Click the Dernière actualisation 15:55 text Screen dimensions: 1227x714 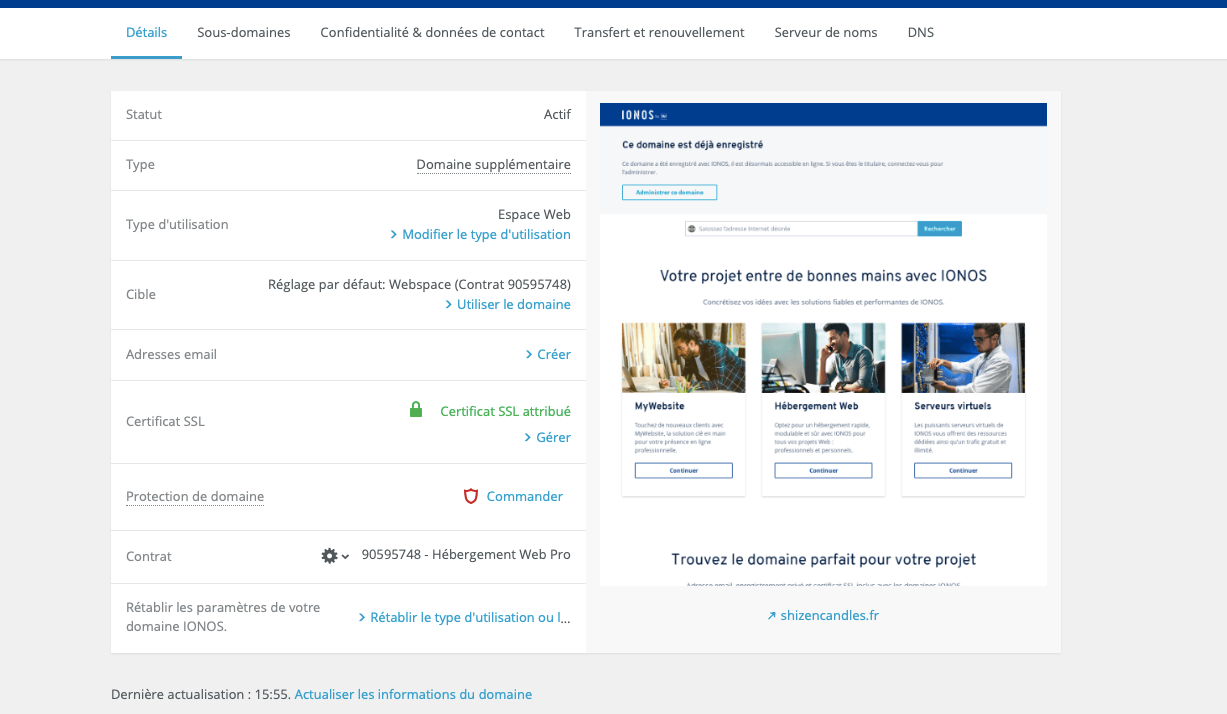(201, 694)
